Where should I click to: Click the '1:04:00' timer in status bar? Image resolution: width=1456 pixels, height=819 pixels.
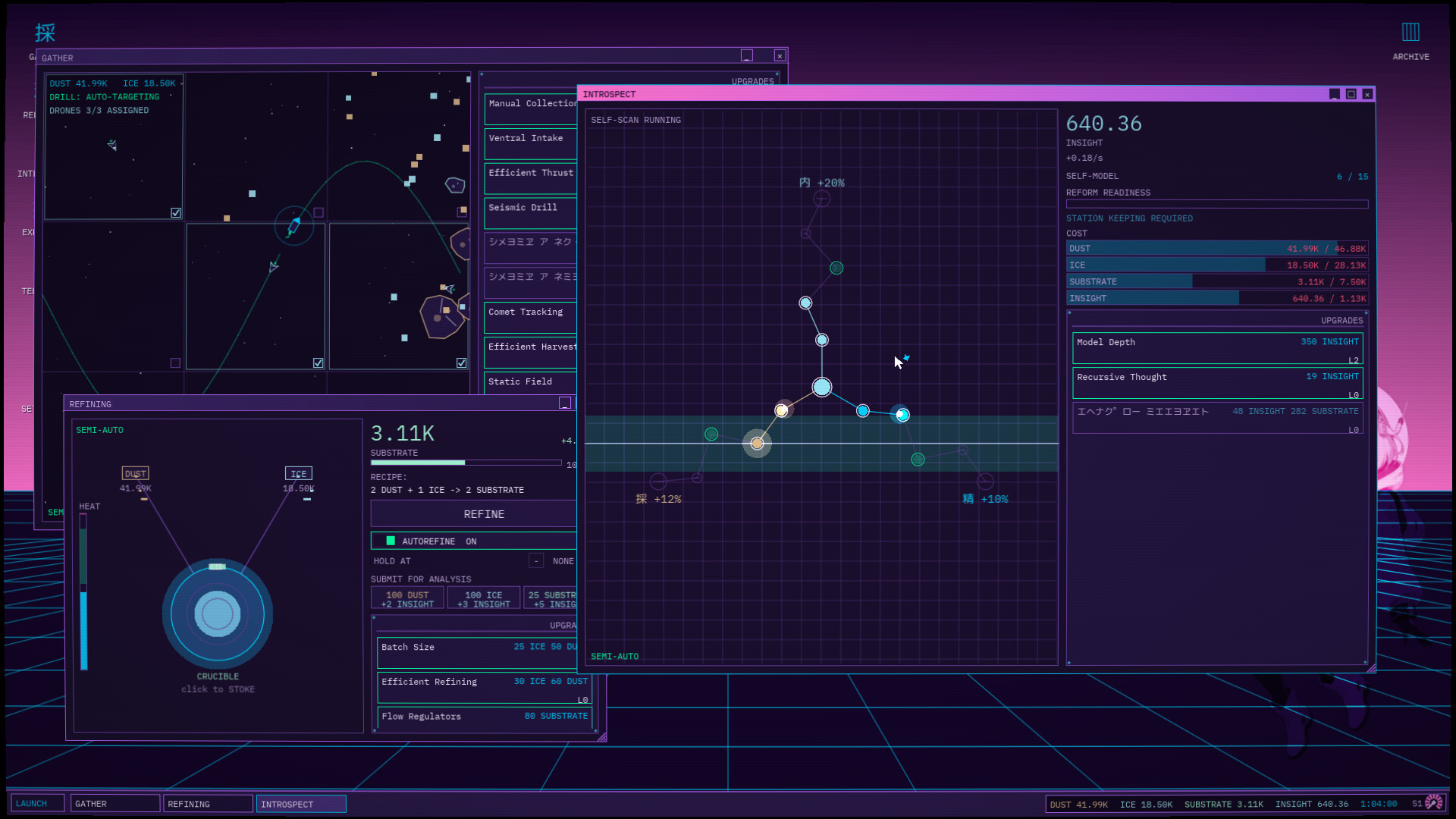(1378, 804)
